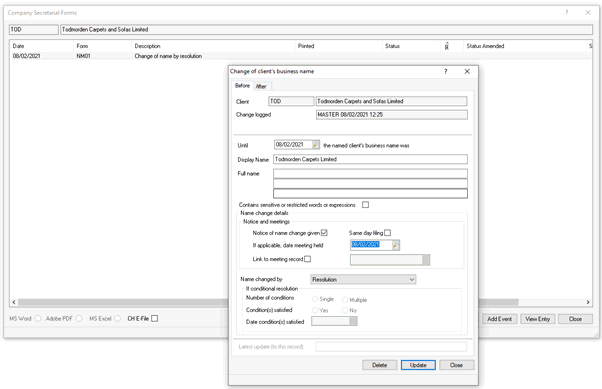The height and width of the screenshot is (389, 602).
Task: Open the date picker for the meeting held date
Action: coord(395,245)
